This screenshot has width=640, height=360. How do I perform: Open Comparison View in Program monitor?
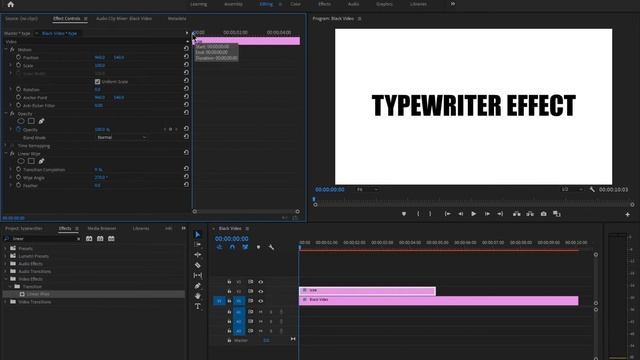(x=557, y=214)
